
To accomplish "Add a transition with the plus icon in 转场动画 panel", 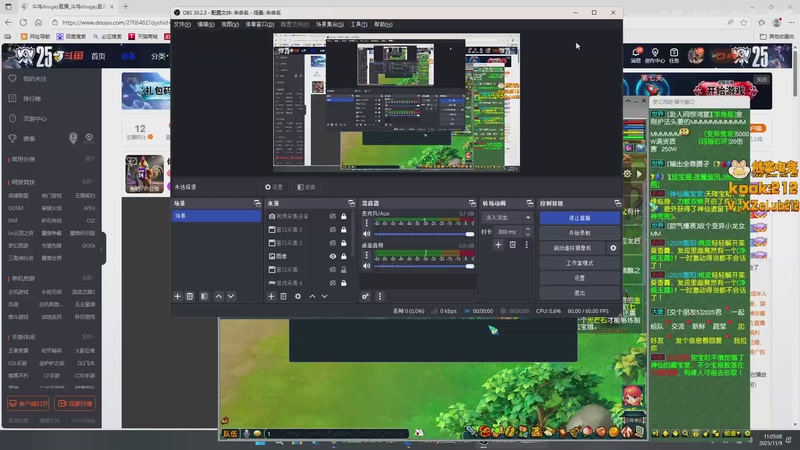I will pyautogui.click(x=498, y=245).
